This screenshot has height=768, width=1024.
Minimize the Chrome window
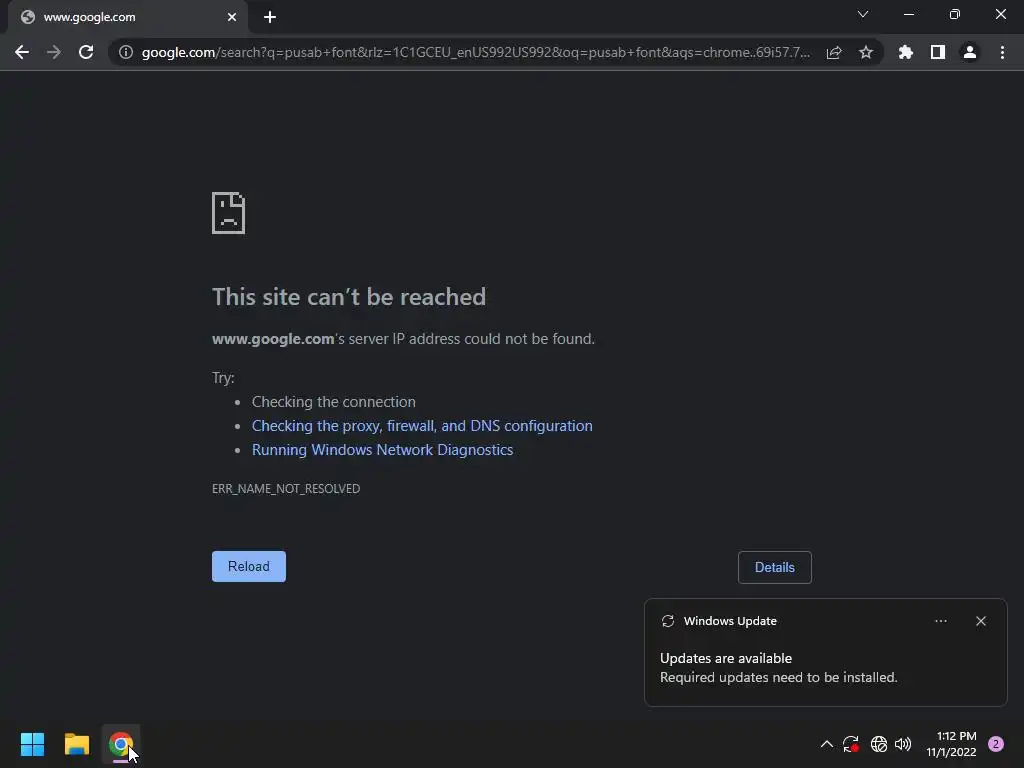(x=909, y=14)
